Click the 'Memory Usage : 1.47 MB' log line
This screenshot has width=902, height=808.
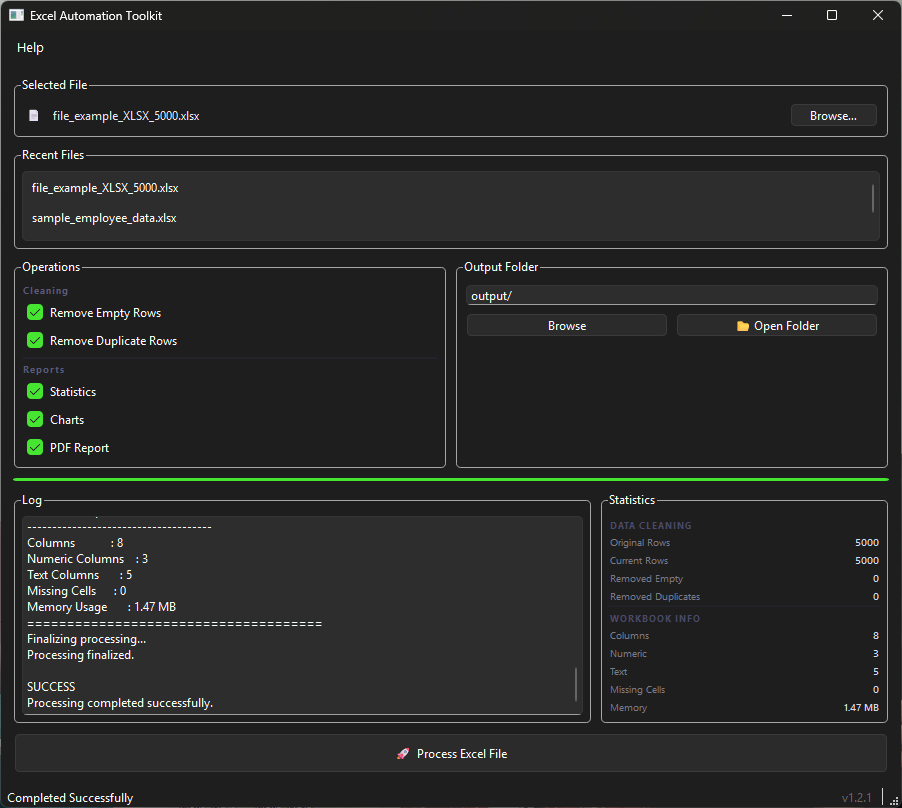click(101, 607)
